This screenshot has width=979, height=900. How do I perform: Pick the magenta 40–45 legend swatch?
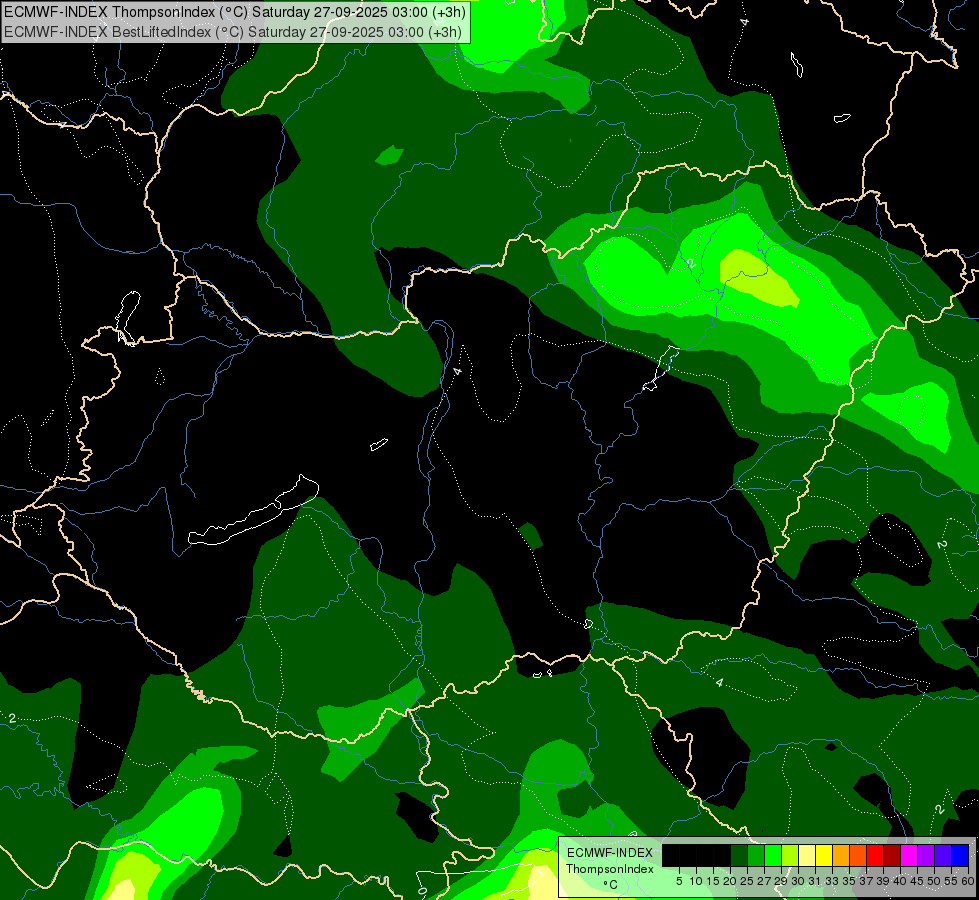click(909, 855)
